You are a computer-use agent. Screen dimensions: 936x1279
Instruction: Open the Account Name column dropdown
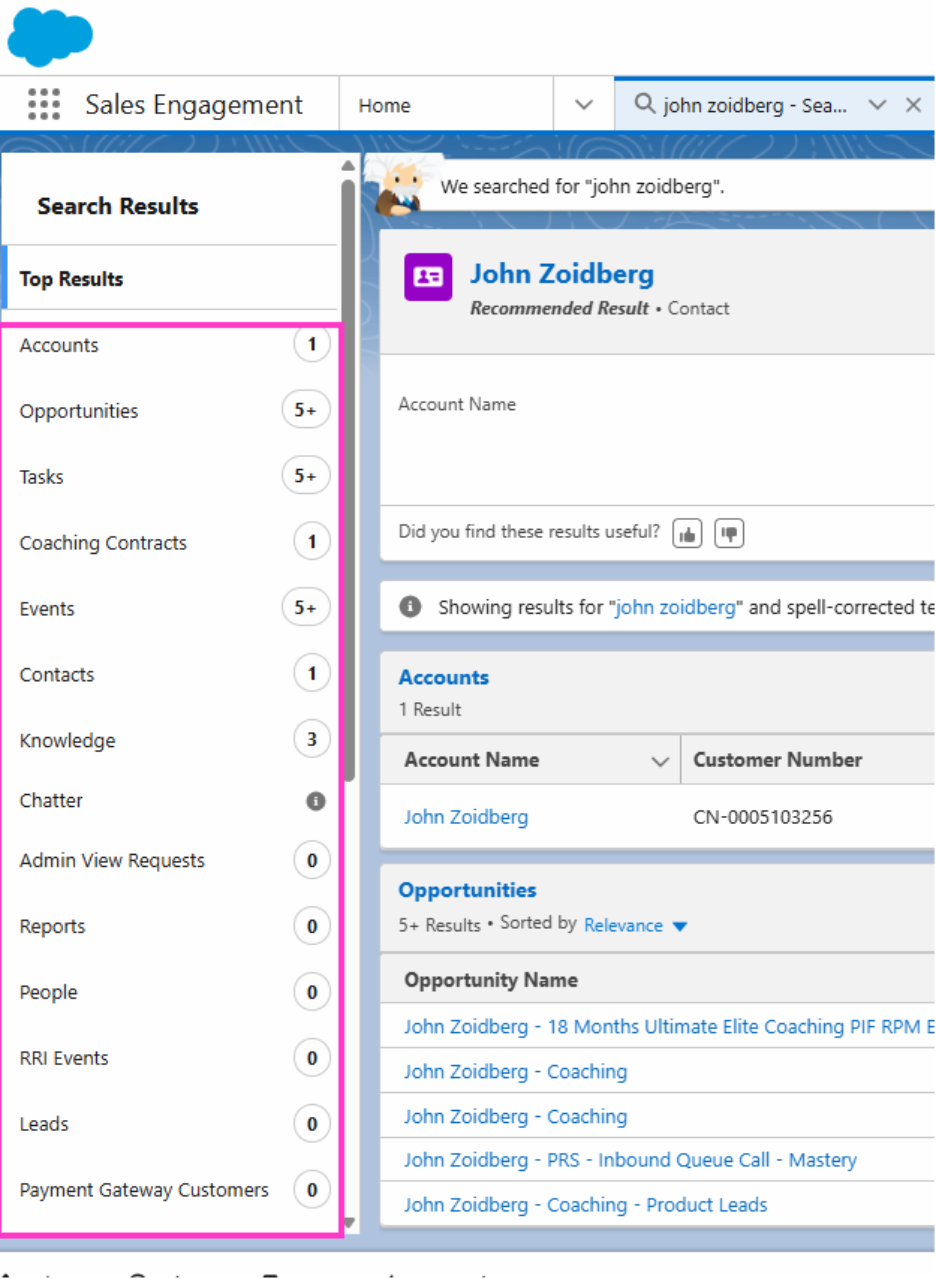click(x=660, y=761)
